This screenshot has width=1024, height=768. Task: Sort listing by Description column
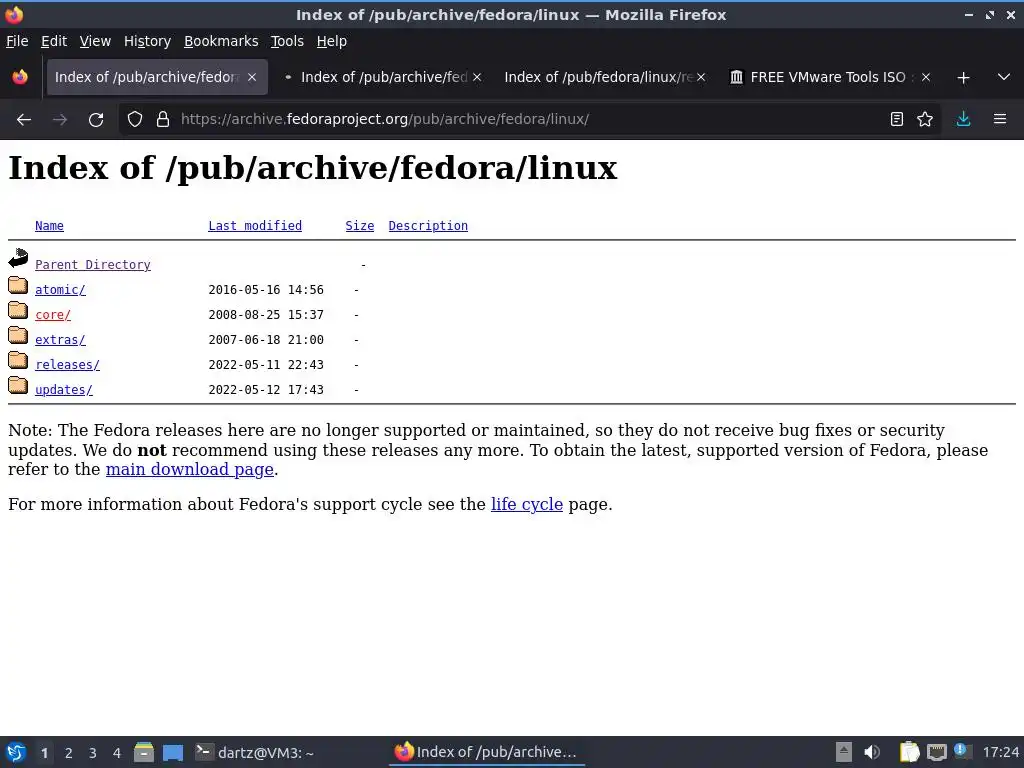pyautogui.click(x=428, y=226)
